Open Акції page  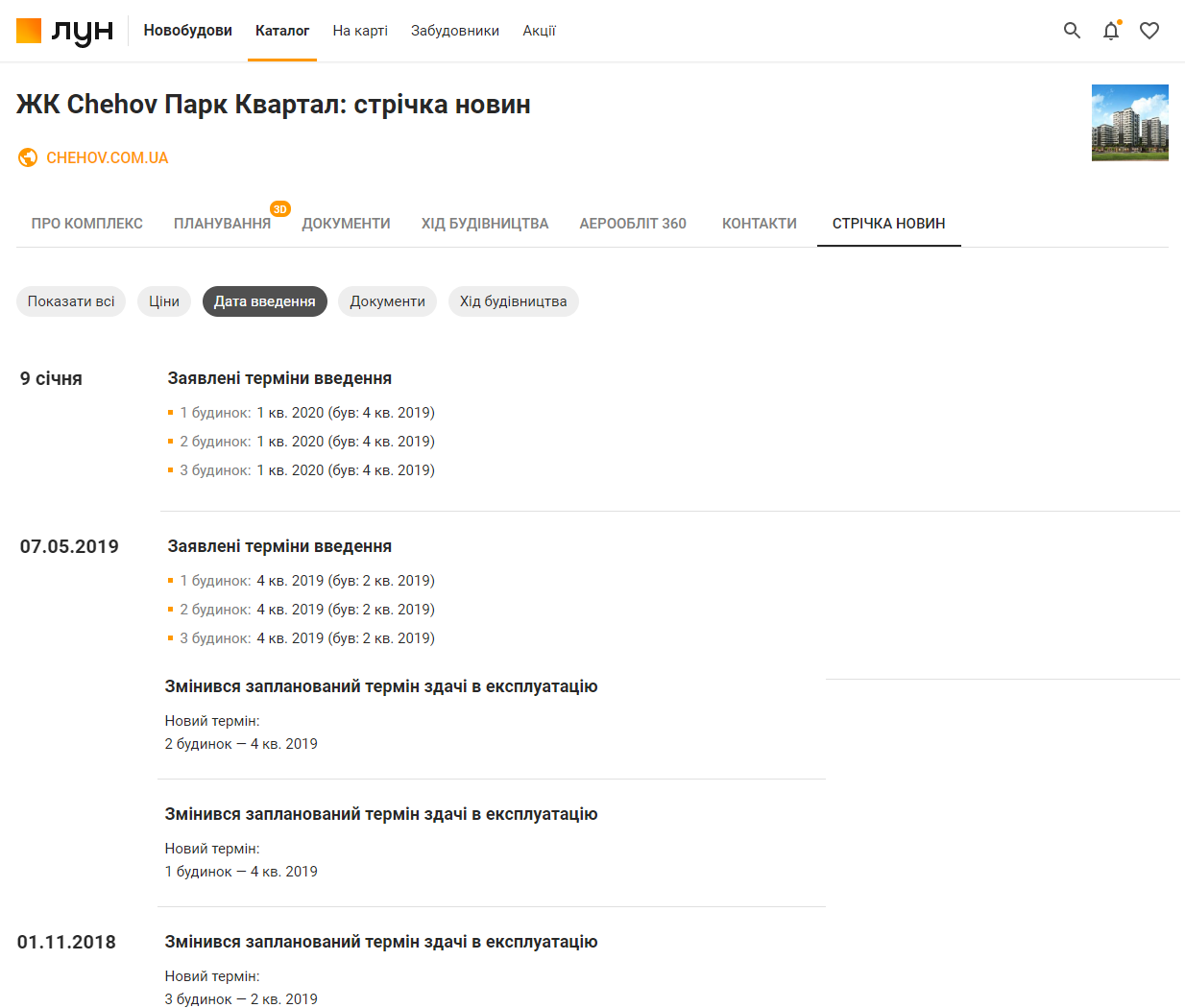pyautogui.click(x=539, y=31)
